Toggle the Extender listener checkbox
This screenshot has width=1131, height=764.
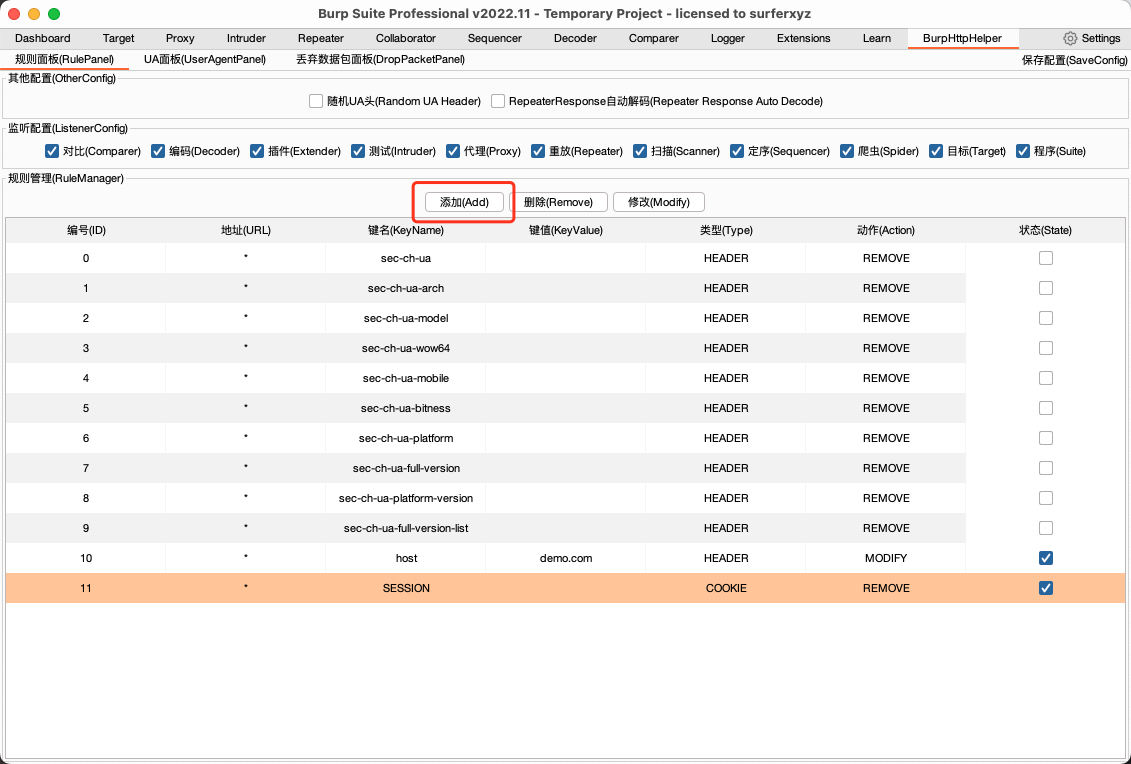tap(257, 151)
